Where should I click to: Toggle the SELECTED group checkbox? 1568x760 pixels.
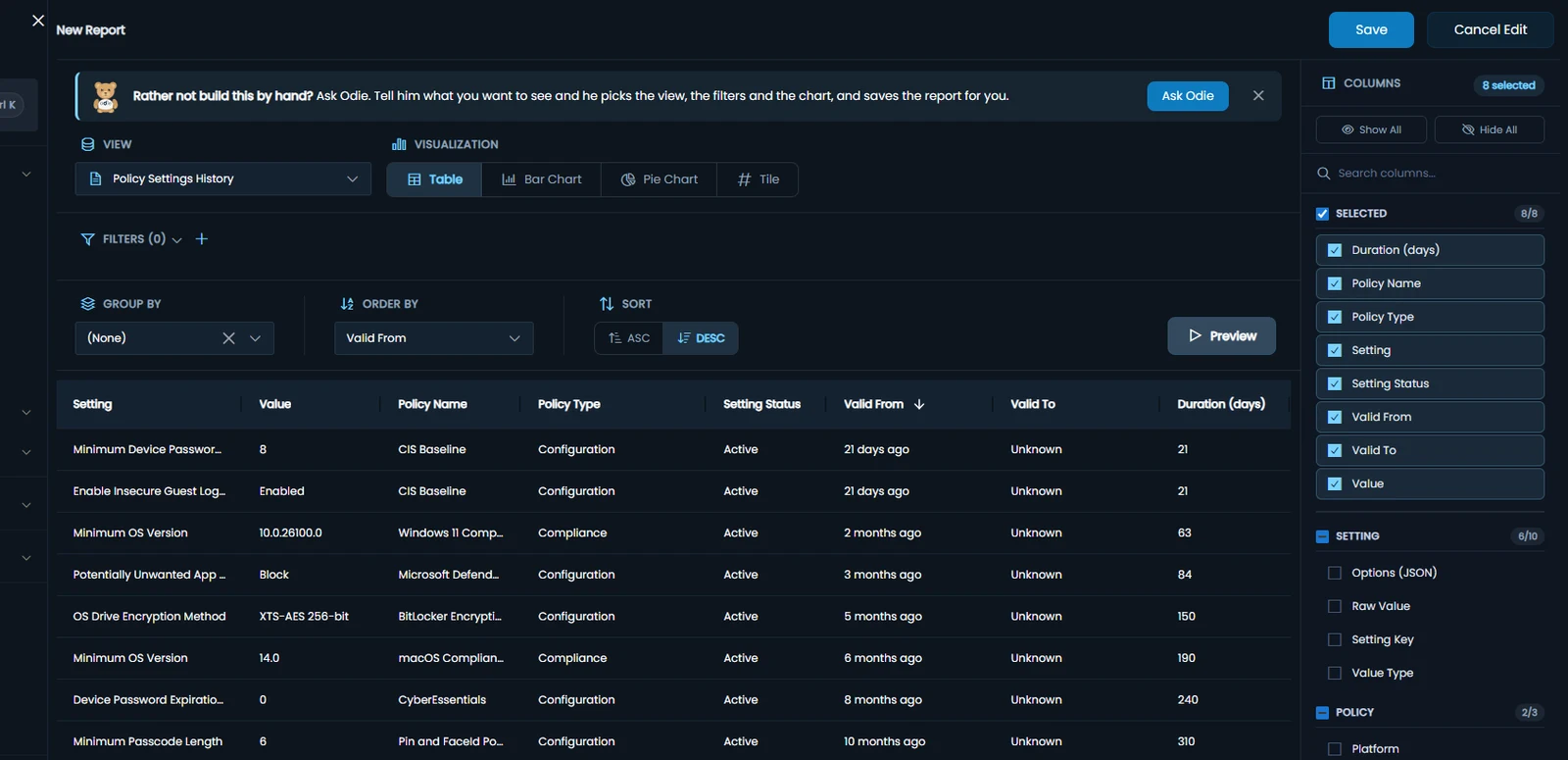[1323, 214]
